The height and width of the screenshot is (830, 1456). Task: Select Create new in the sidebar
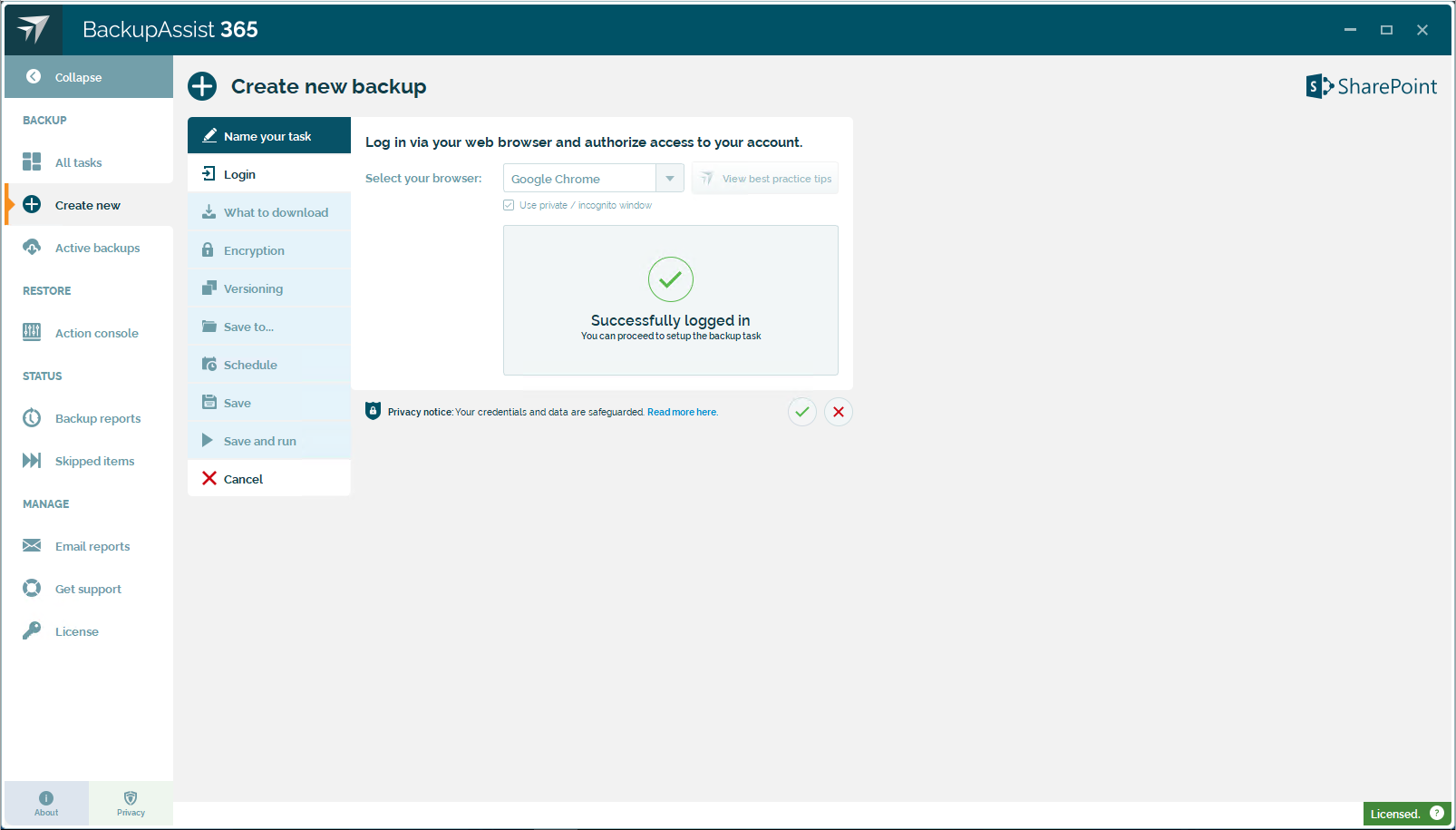(x=89, y=205)
